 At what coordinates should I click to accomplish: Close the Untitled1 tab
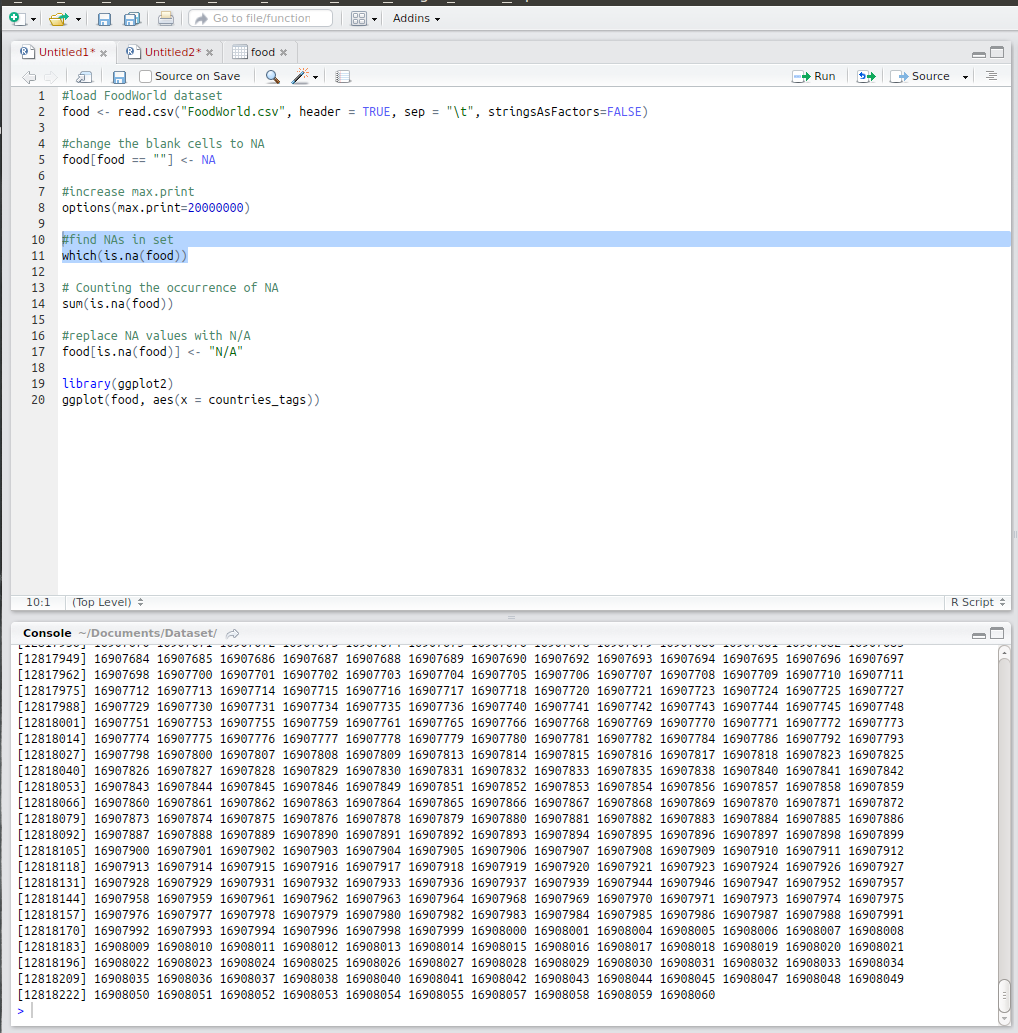pos(103,53)
